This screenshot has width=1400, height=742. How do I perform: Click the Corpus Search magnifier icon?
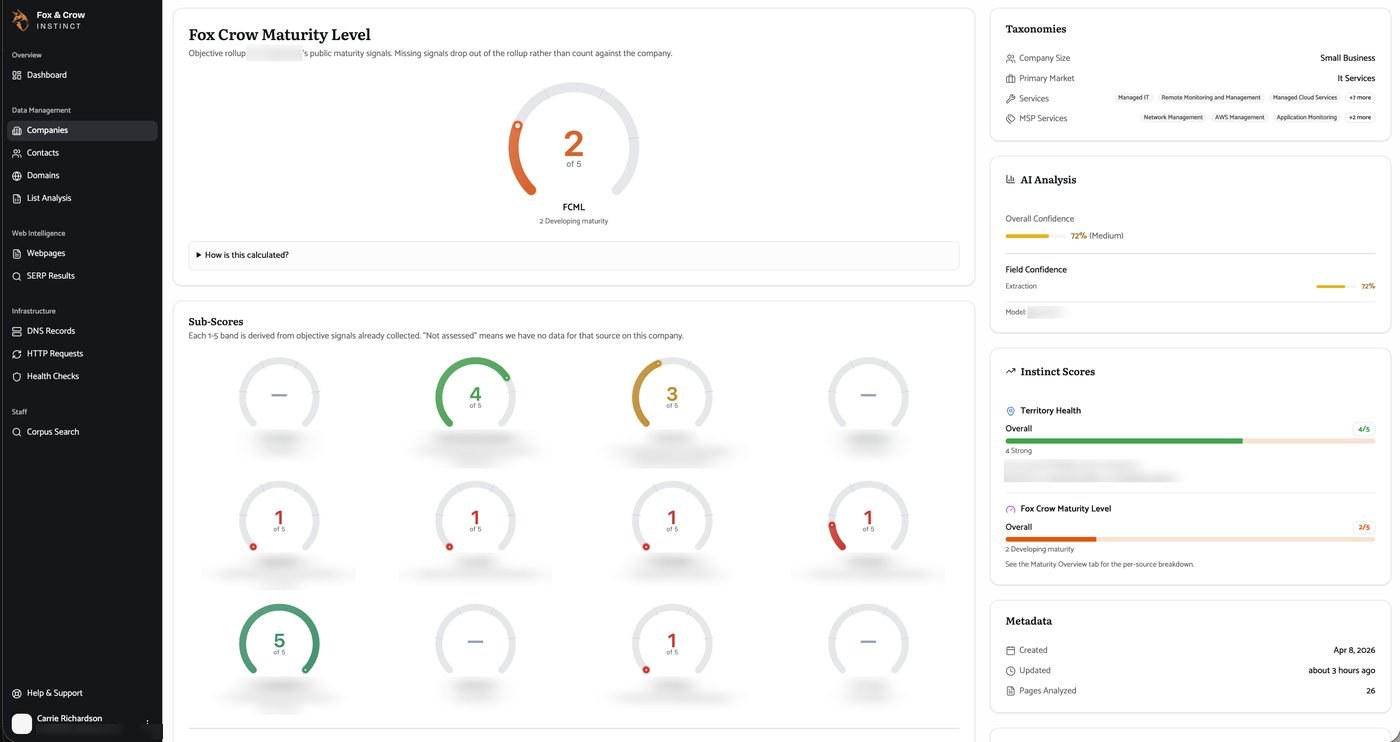(x=17, y=432)
